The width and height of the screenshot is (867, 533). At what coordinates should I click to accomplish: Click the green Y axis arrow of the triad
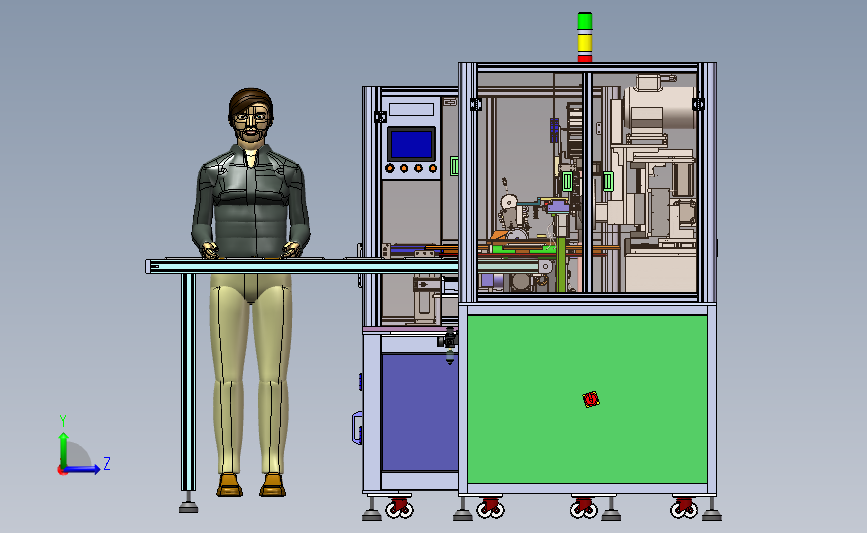tap(63, 449)
